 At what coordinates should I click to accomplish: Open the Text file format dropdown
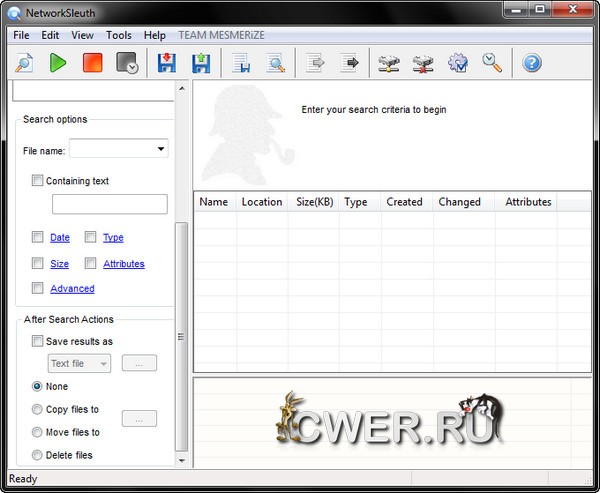point(79,364)
